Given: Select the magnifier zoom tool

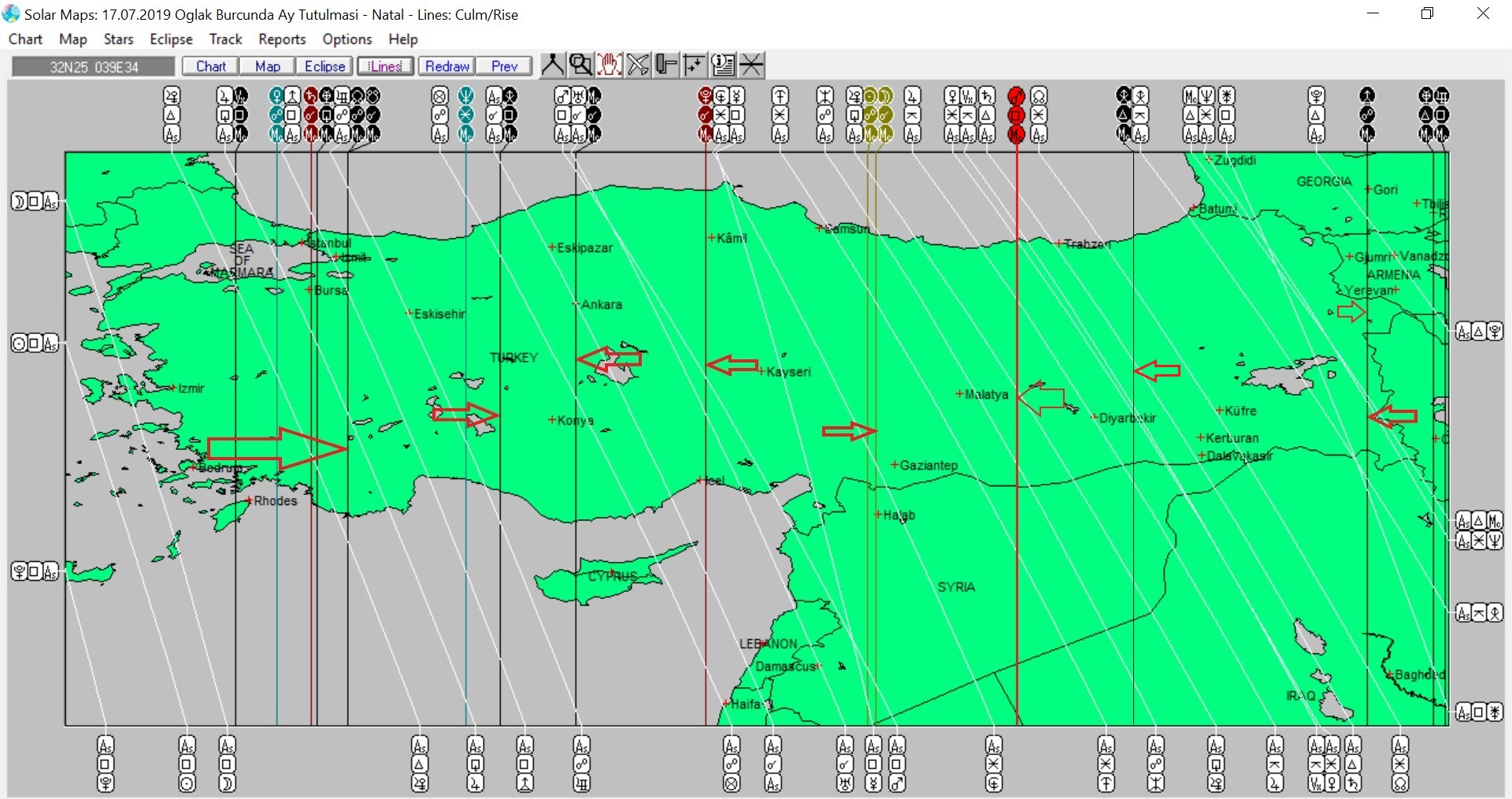Looking at the screenshot, I should [x=580, y=65].
